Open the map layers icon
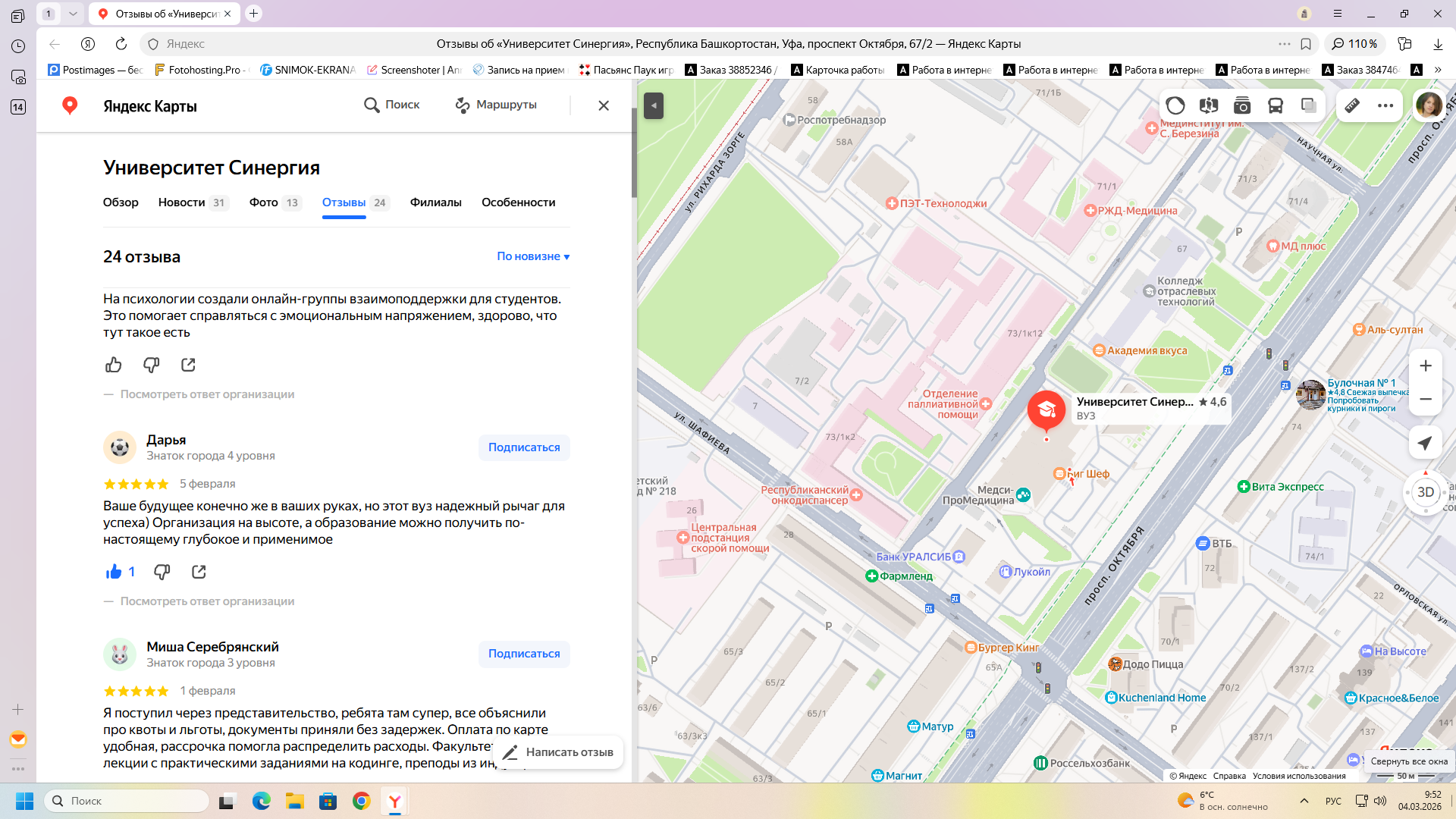The width and height of the screenshot is (1456, 819). click(x=1309, y=105)
